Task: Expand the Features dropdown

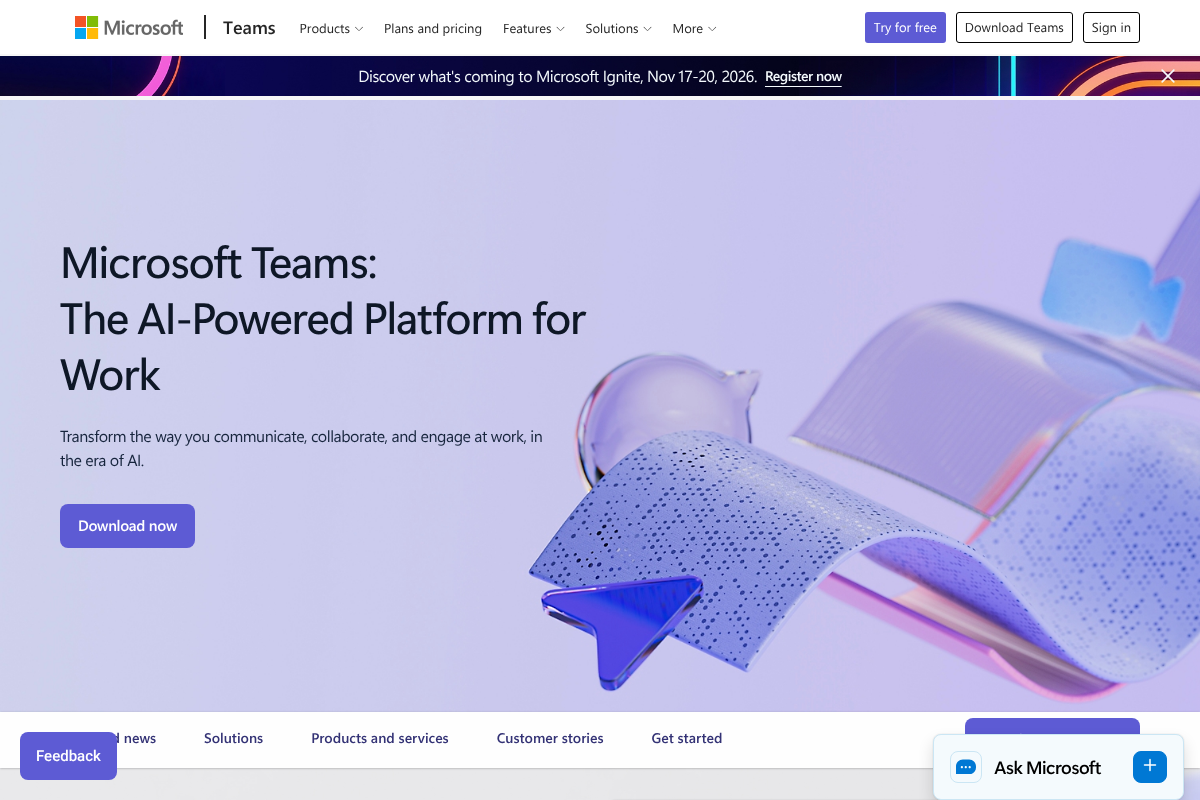Action: [534, 29]
